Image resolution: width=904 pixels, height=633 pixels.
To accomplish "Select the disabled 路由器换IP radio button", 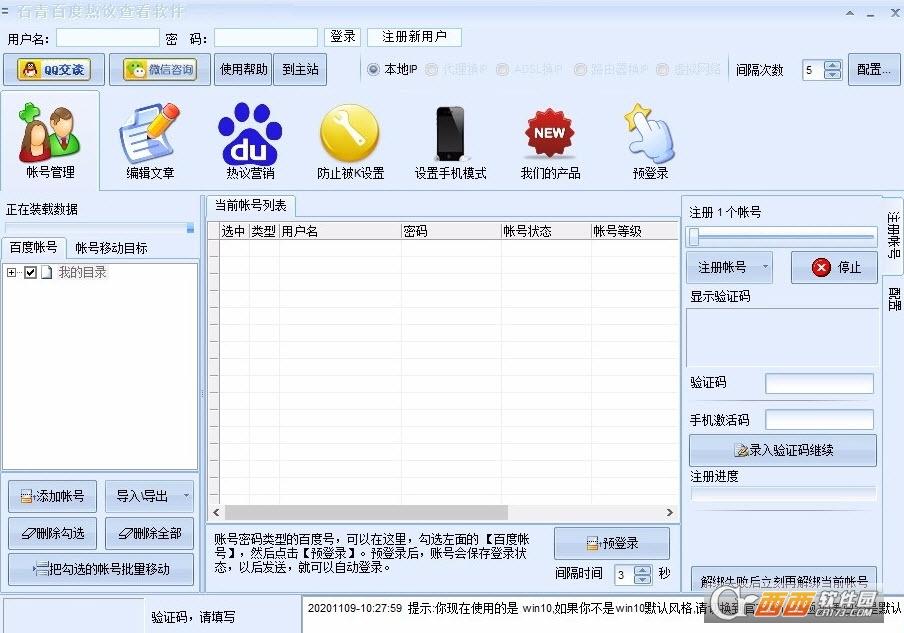I will click(580, 70).
